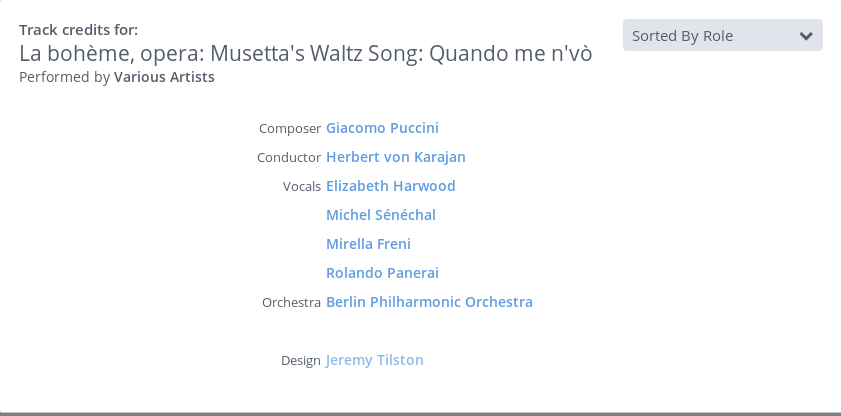Open Herbert von Karajan conductor link
This screenshot has width=841, height=416.
pyautogui.click(x=396, y=157)
